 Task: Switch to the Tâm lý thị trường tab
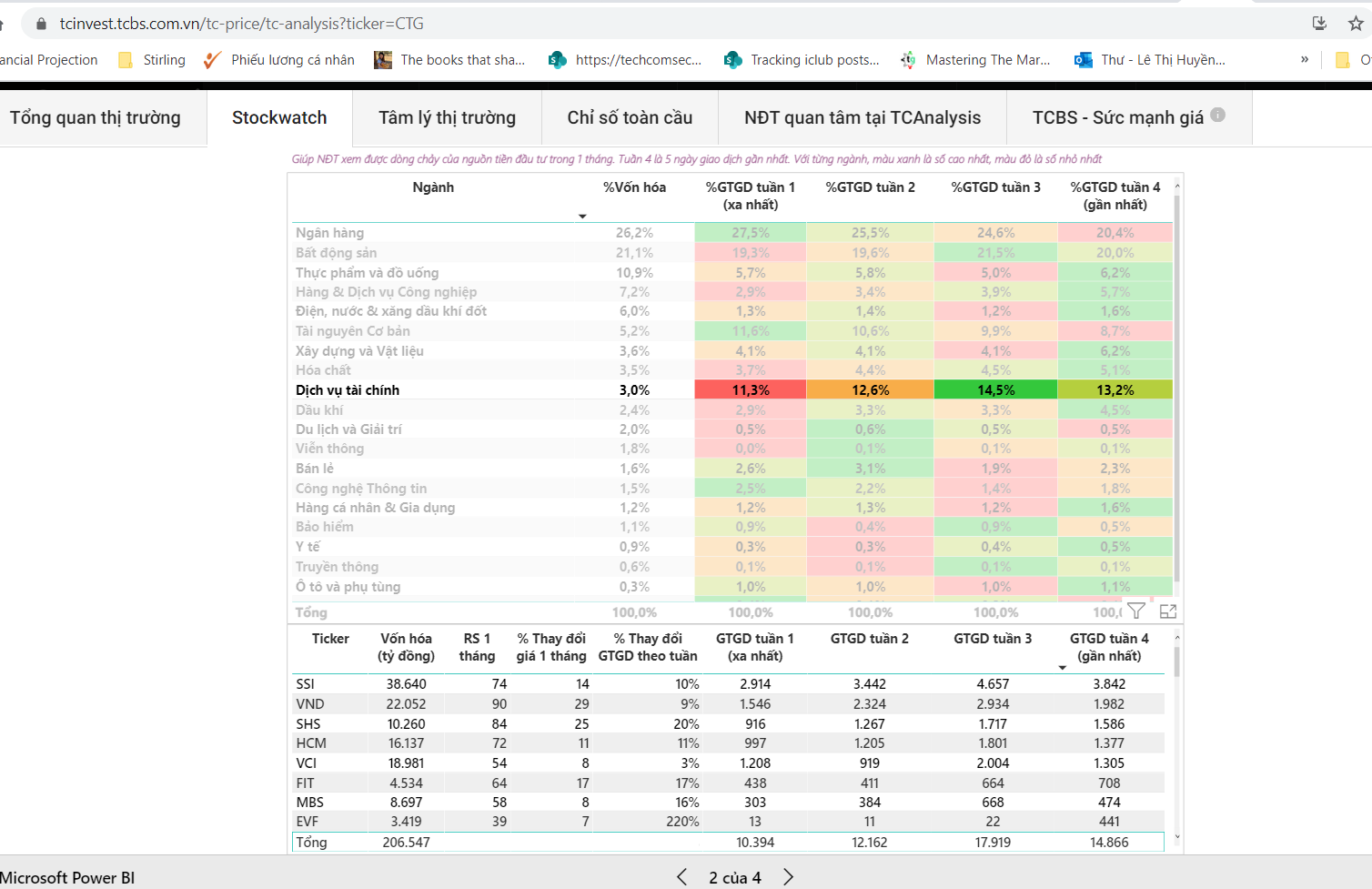coord(447,117)
